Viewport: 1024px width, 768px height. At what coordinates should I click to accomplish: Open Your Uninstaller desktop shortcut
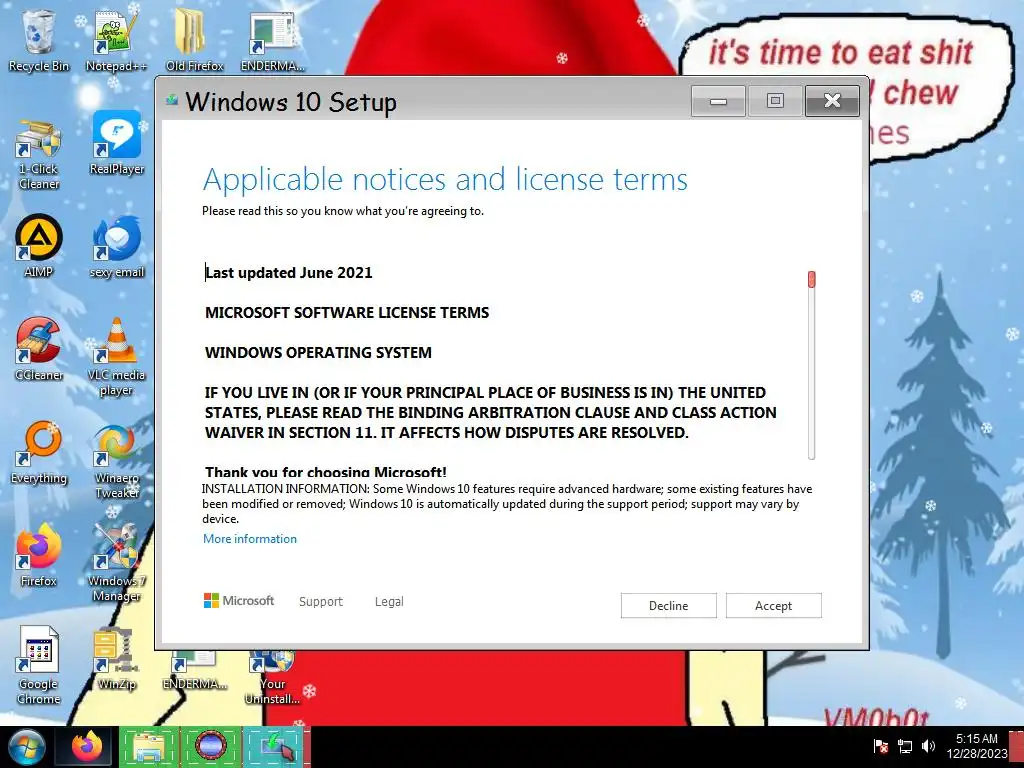click(x=272, y=677)
